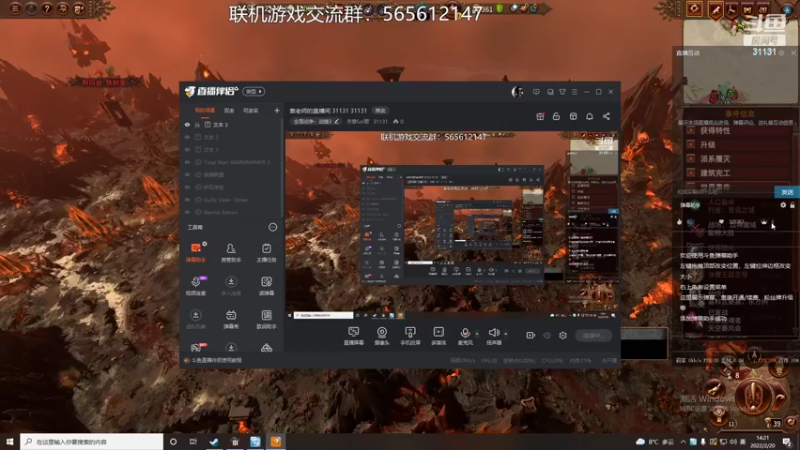Open Task View on the taskbar
This screenshot has height=450, width=800.
193,441
